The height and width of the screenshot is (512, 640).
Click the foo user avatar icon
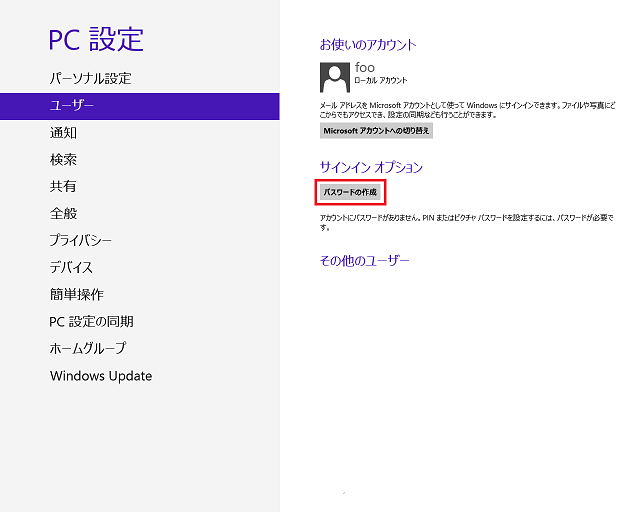[x=334, y=77]
